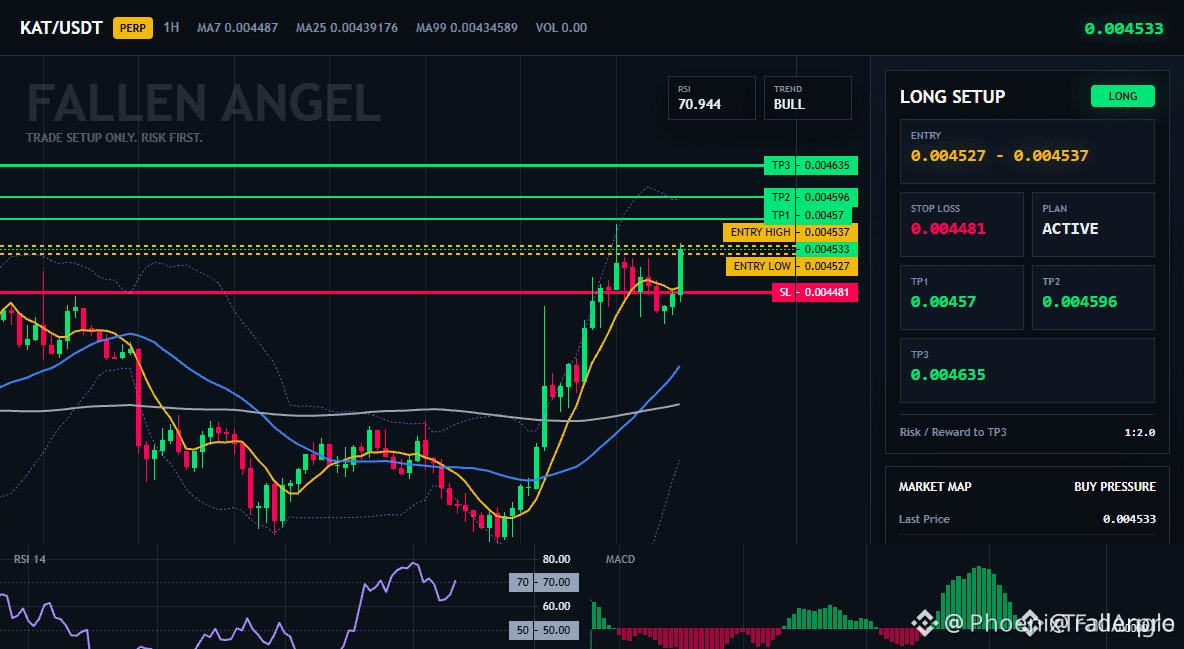Click the LONG SETUP panel heading
Image resolution: width=1184 pixels, height=649 pixels.
[x=952, y=97]
